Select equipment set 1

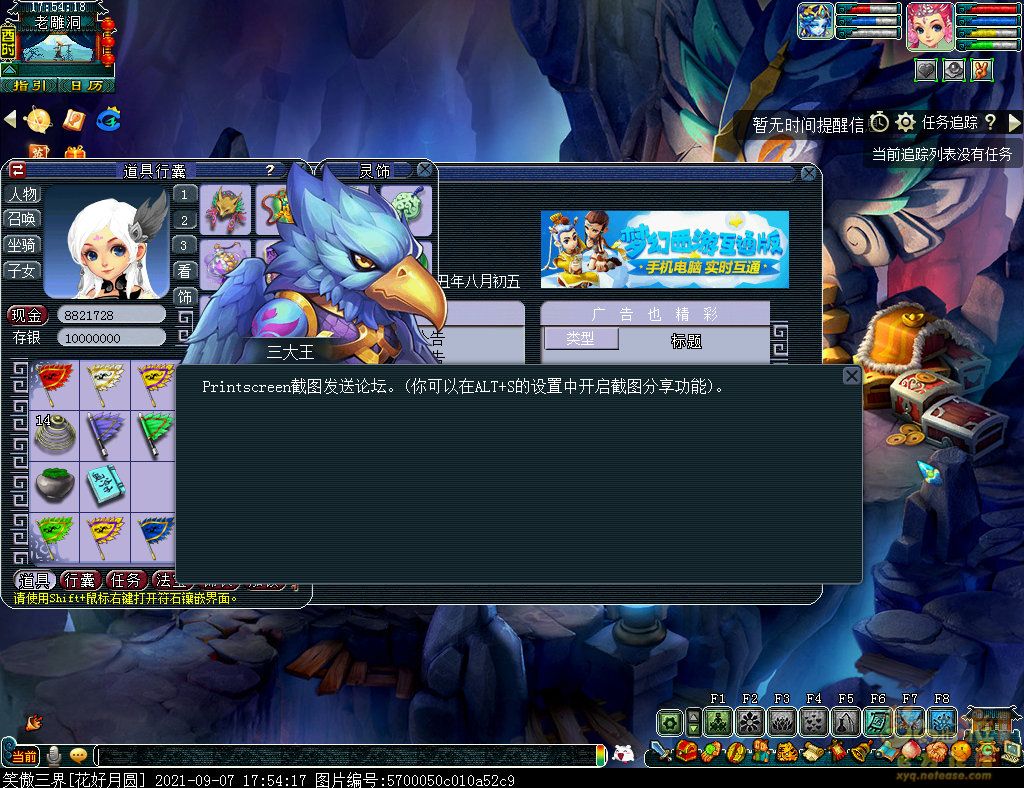click(185, 195)
